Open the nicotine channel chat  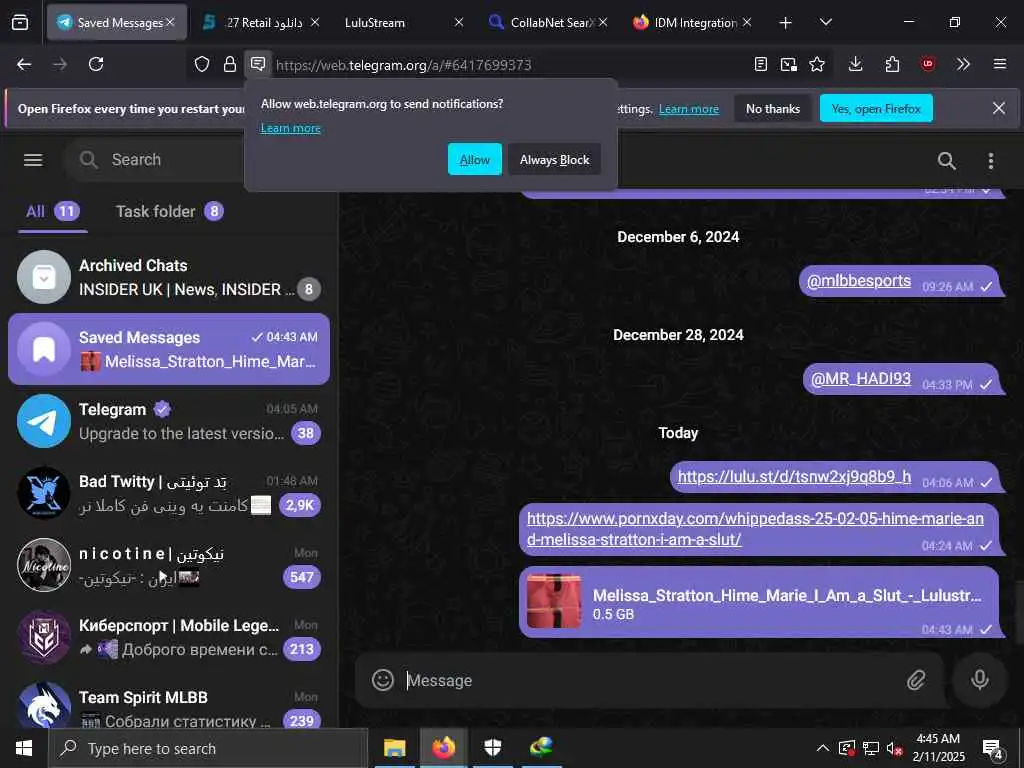169,565
